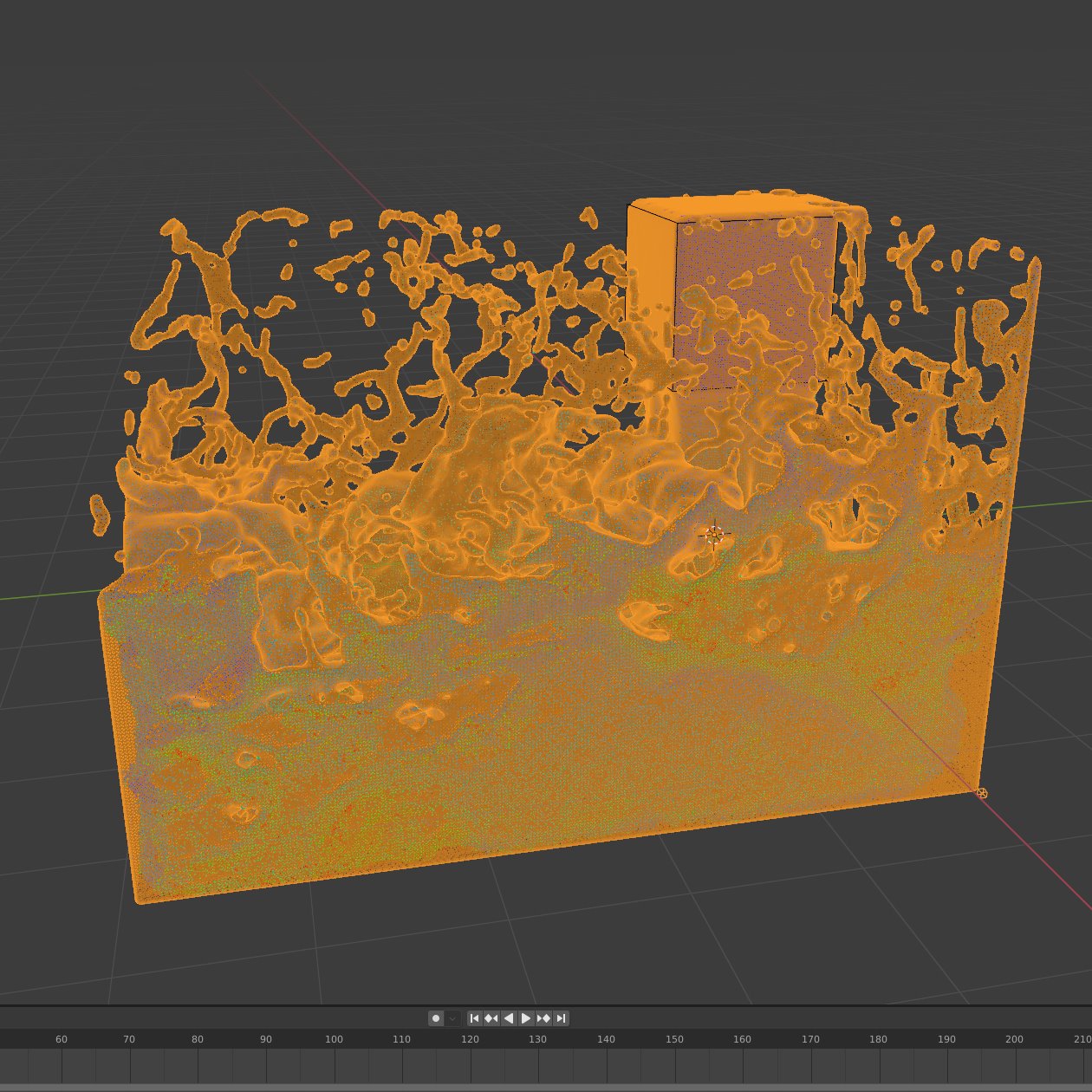Jump to the previous keyframe
1092x1092 pixels.
[x=491, y=1018]
